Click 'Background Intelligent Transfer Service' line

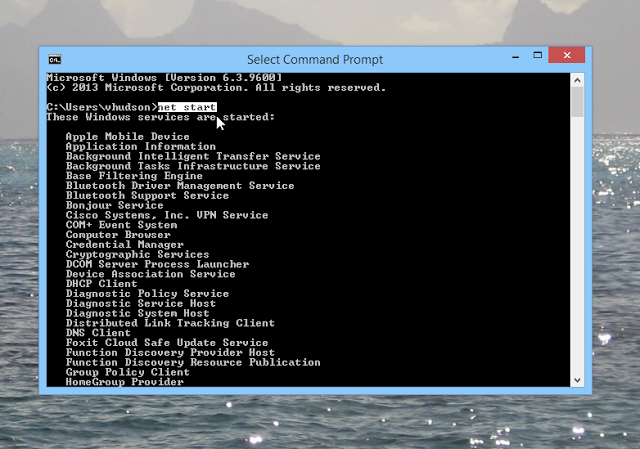coord(193,156)
